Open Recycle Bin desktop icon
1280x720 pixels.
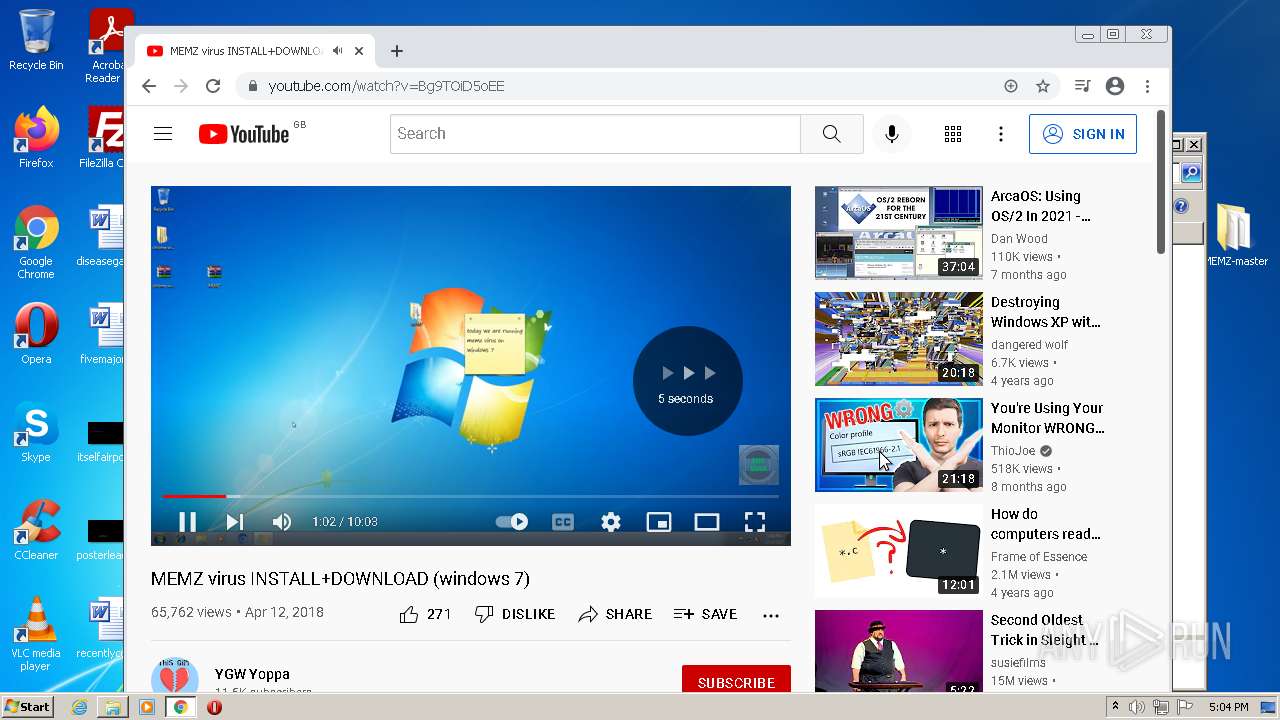[36, 39]
